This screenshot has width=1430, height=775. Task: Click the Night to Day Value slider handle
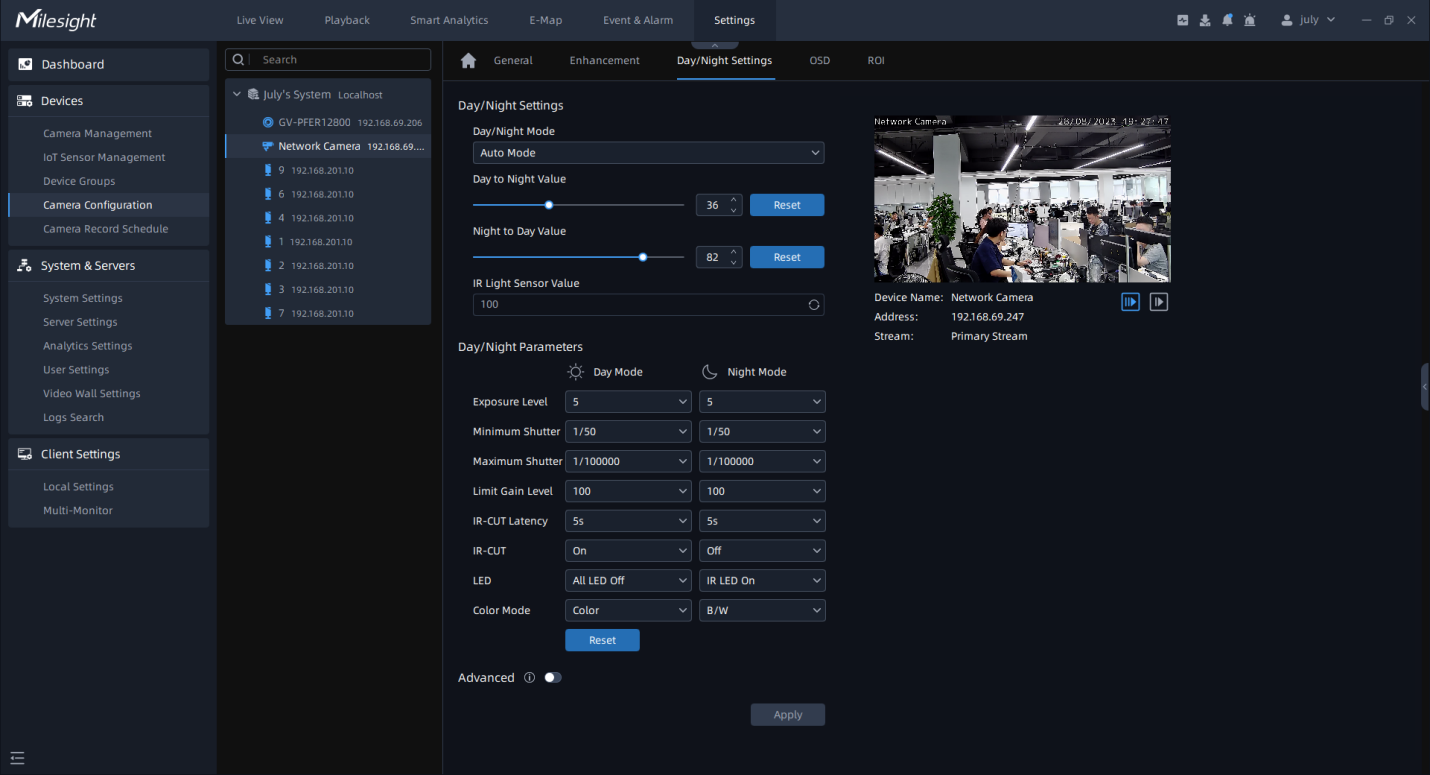[x=643, y=257]
